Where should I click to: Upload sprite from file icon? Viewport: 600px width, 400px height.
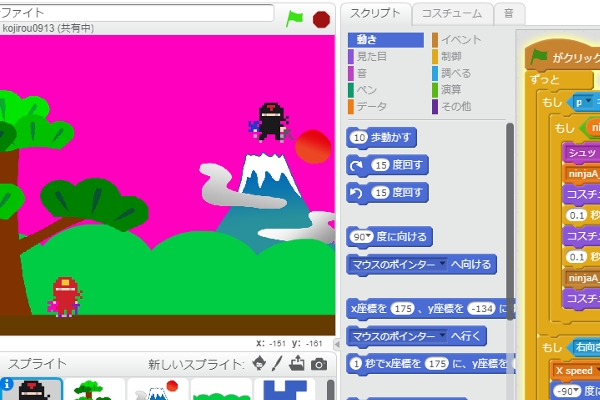tap(298, 363)
